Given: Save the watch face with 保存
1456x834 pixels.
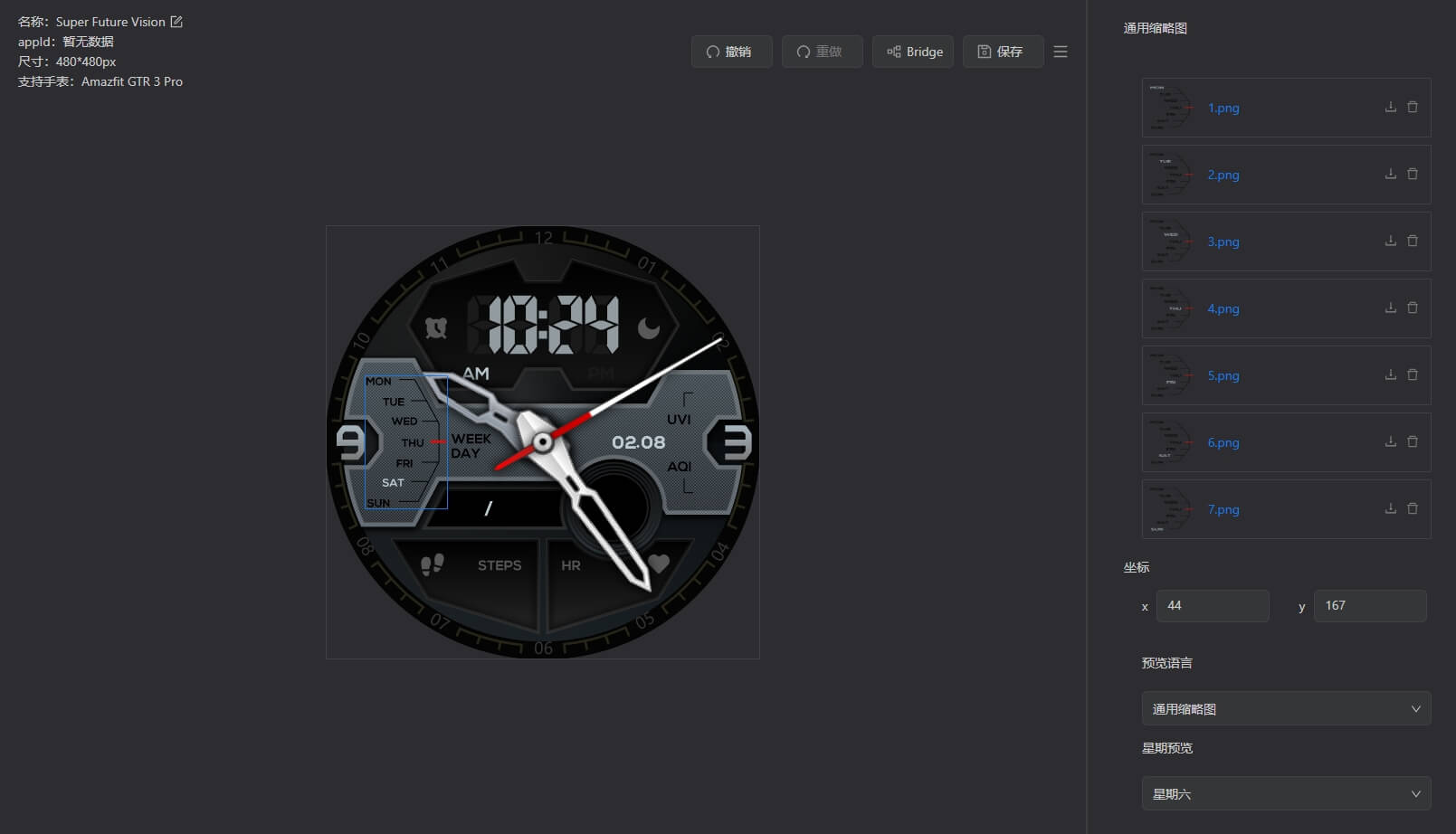Looking at the screenshot, I should 1003,52.
